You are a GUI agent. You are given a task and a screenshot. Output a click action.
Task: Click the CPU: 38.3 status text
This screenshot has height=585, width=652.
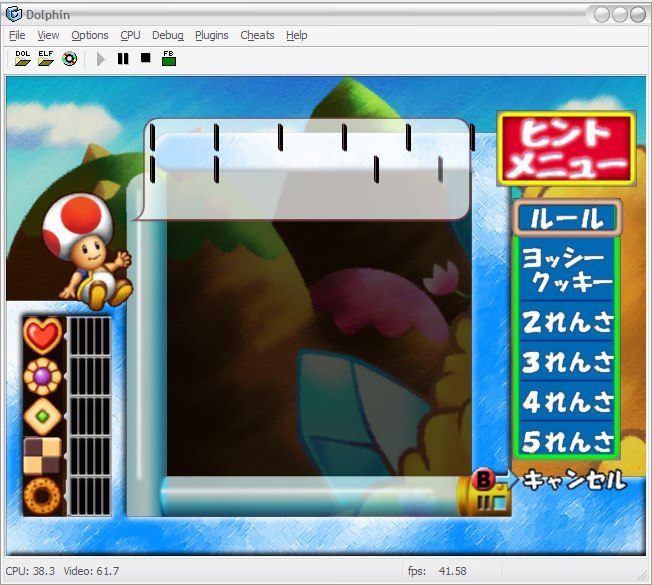(30, 571)
